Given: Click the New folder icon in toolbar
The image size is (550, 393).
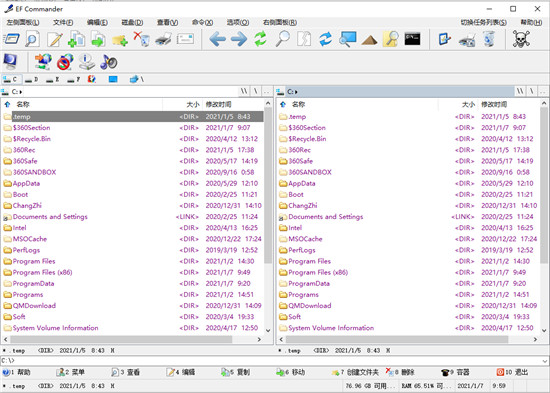Looking at the screenshot, I should [120, 40].
